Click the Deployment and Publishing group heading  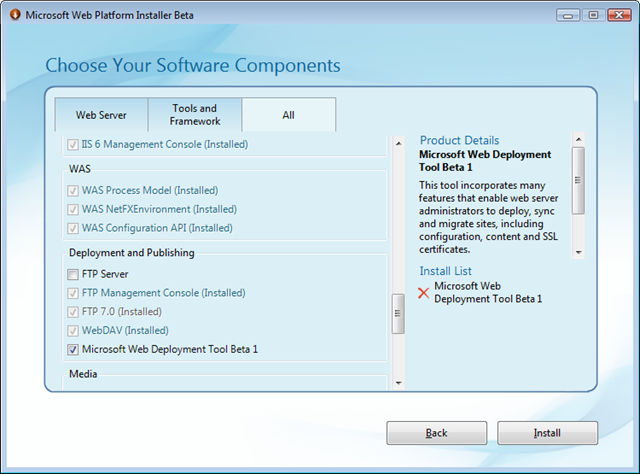pos(131,253)
